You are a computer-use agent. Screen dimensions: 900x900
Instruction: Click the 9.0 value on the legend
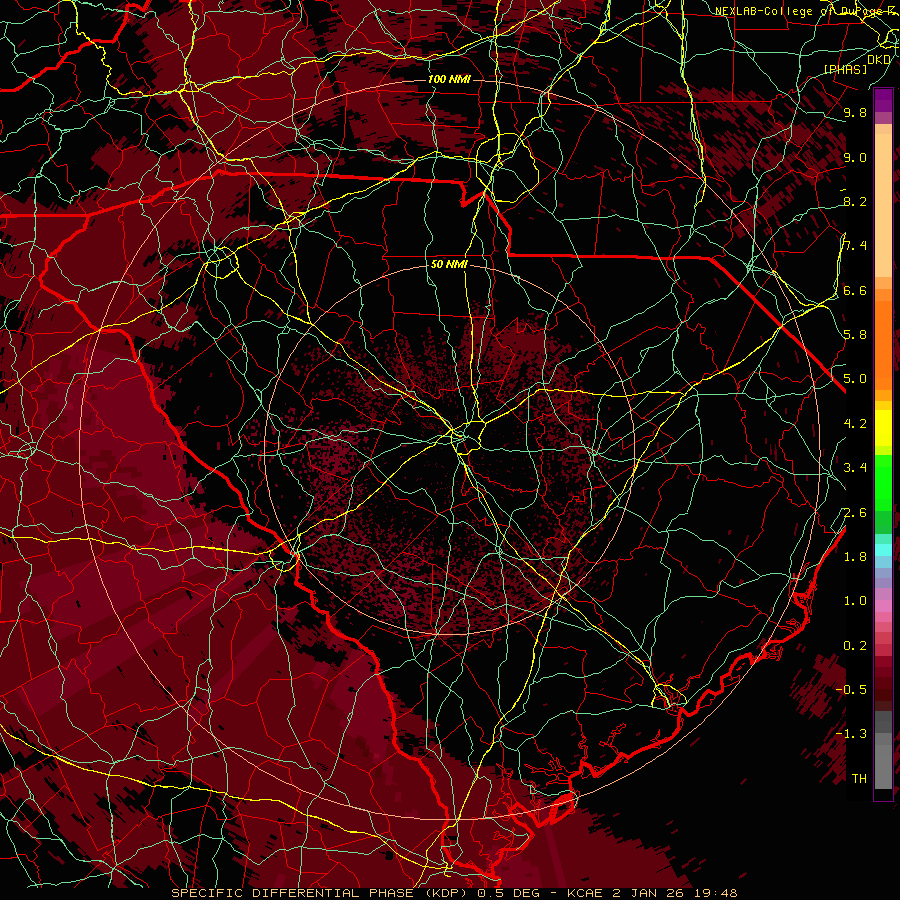point(855,157)
